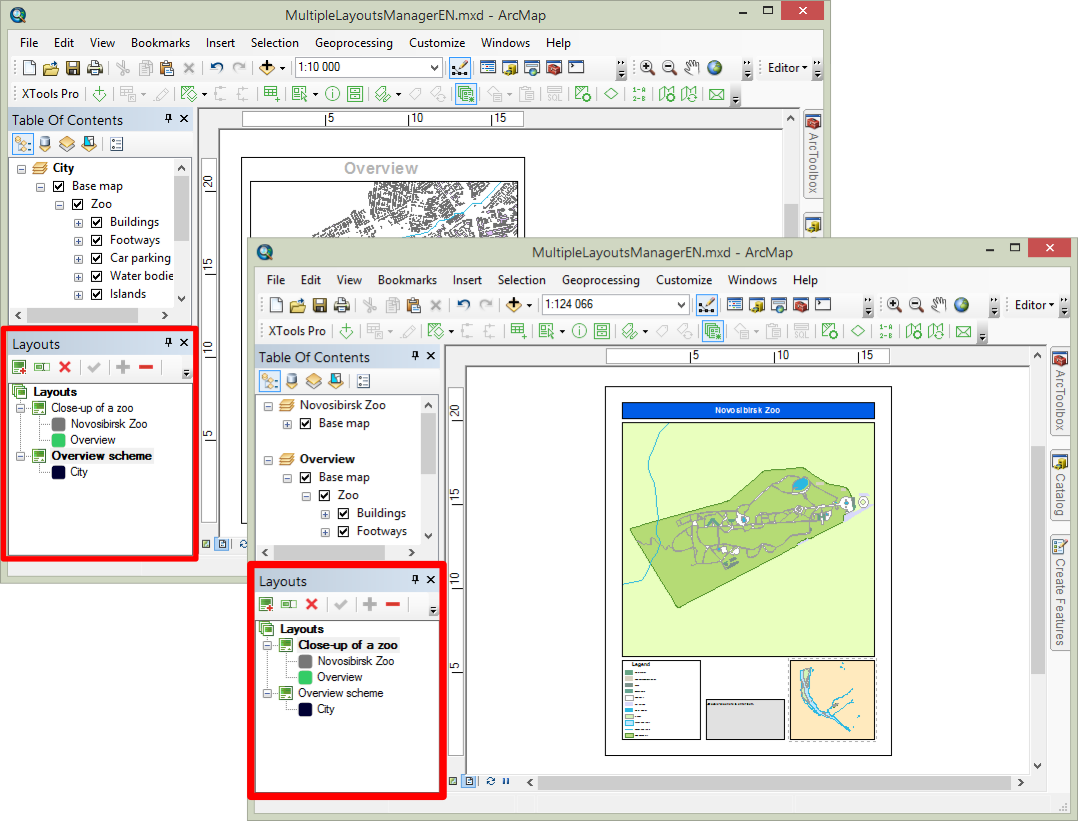The width and height of the screenshot is (1078, 821).
Task: Open File menu in front window
Action: coord(276,280)
